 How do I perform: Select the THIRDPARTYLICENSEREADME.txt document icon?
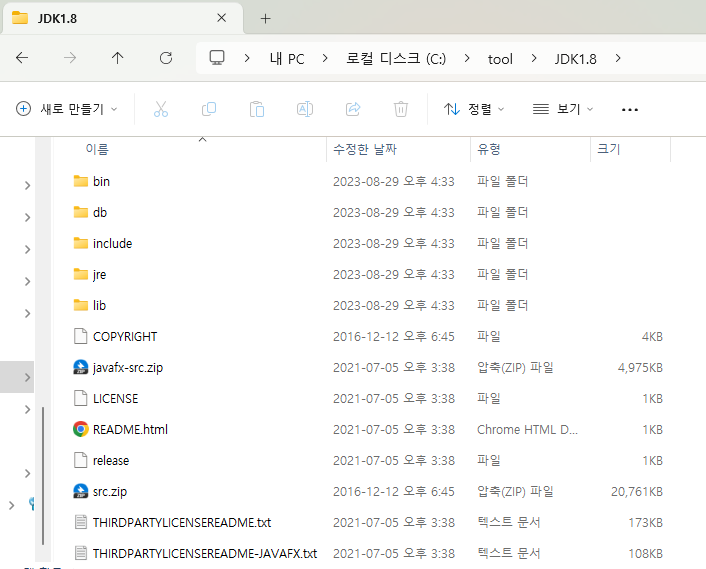[81, 522]
